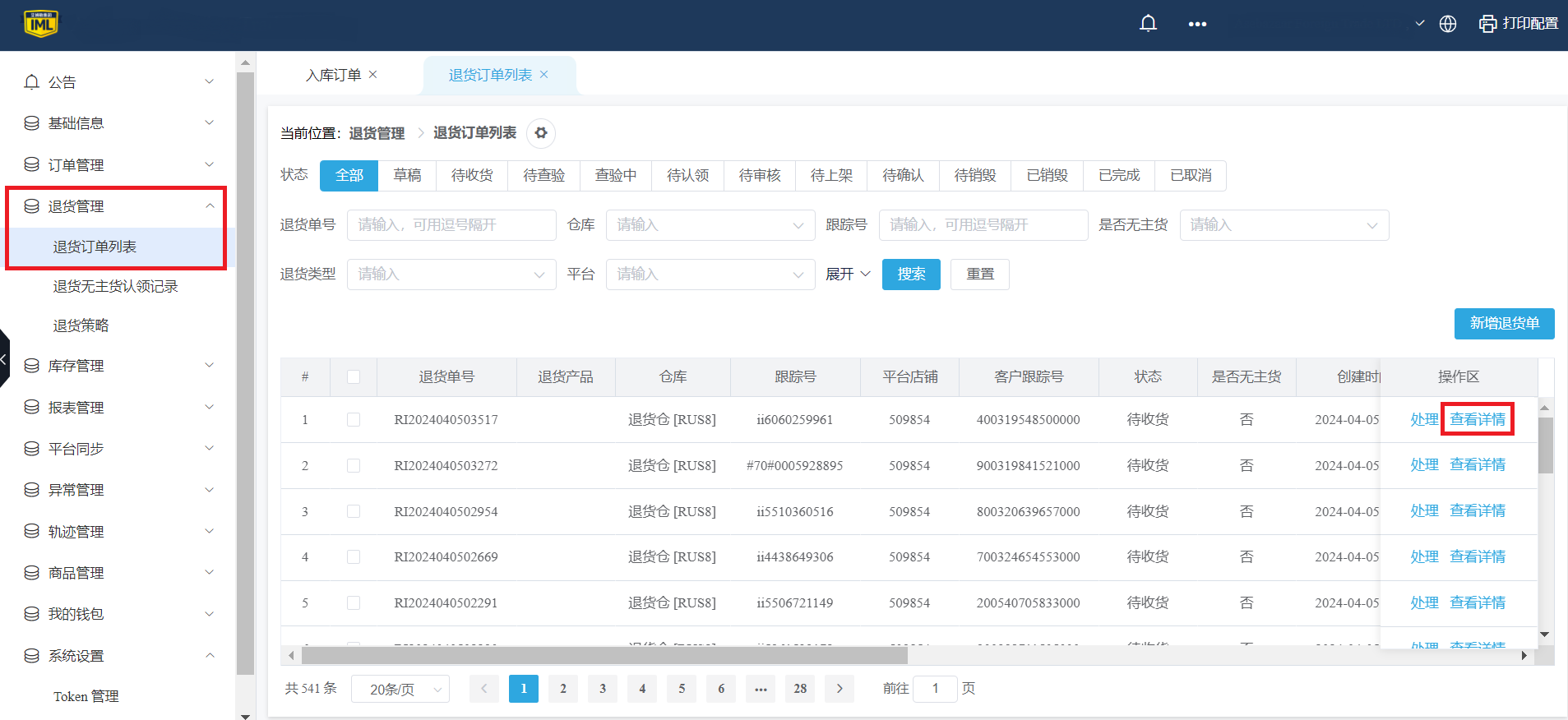1568x720 pixels.
Task: Go to page 28
Action: (x=800, y=689)
